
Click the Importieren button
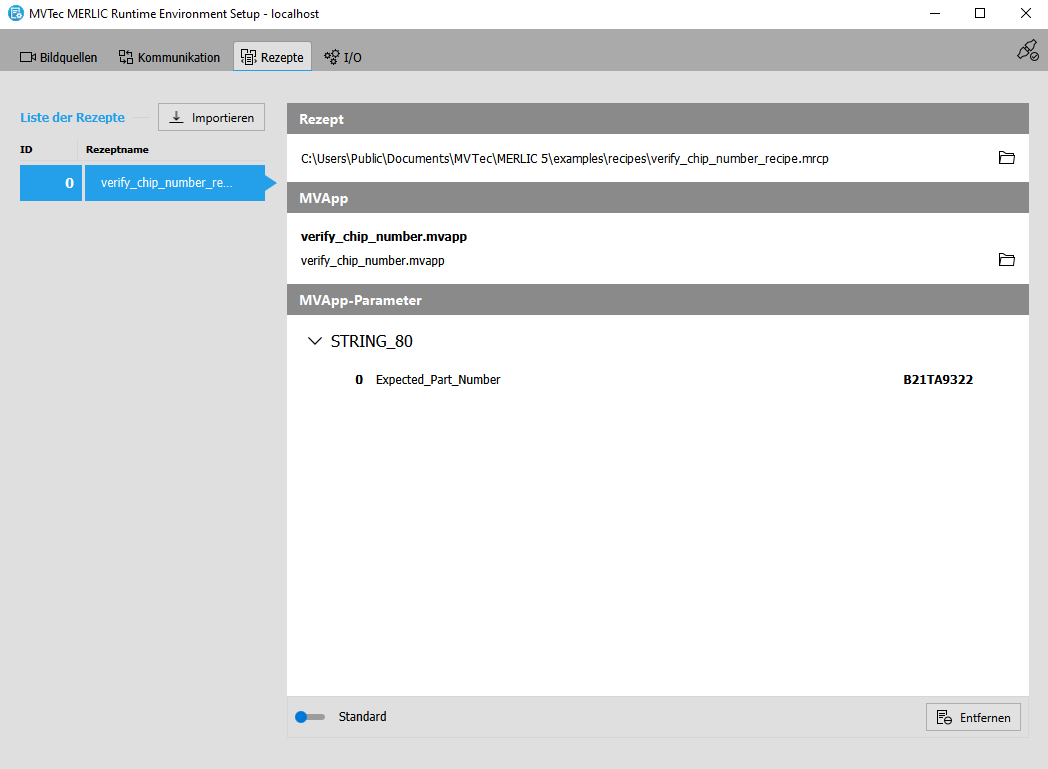click(x=211, y=117)
